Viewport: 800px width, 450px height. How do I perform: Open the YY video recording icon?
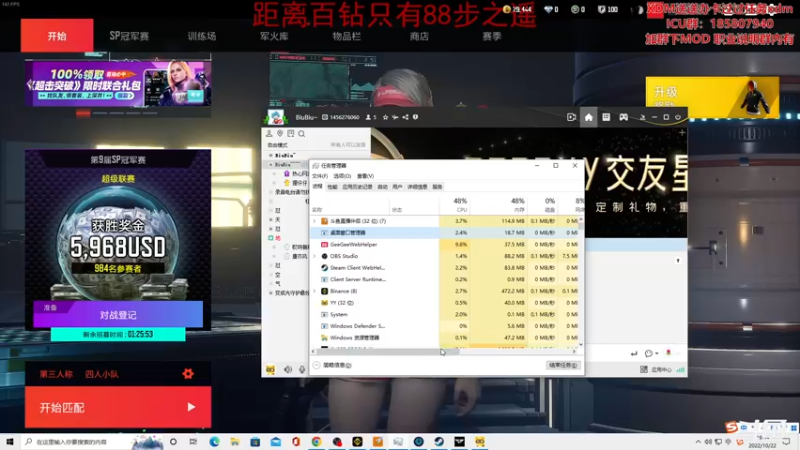tap(571, 117)
